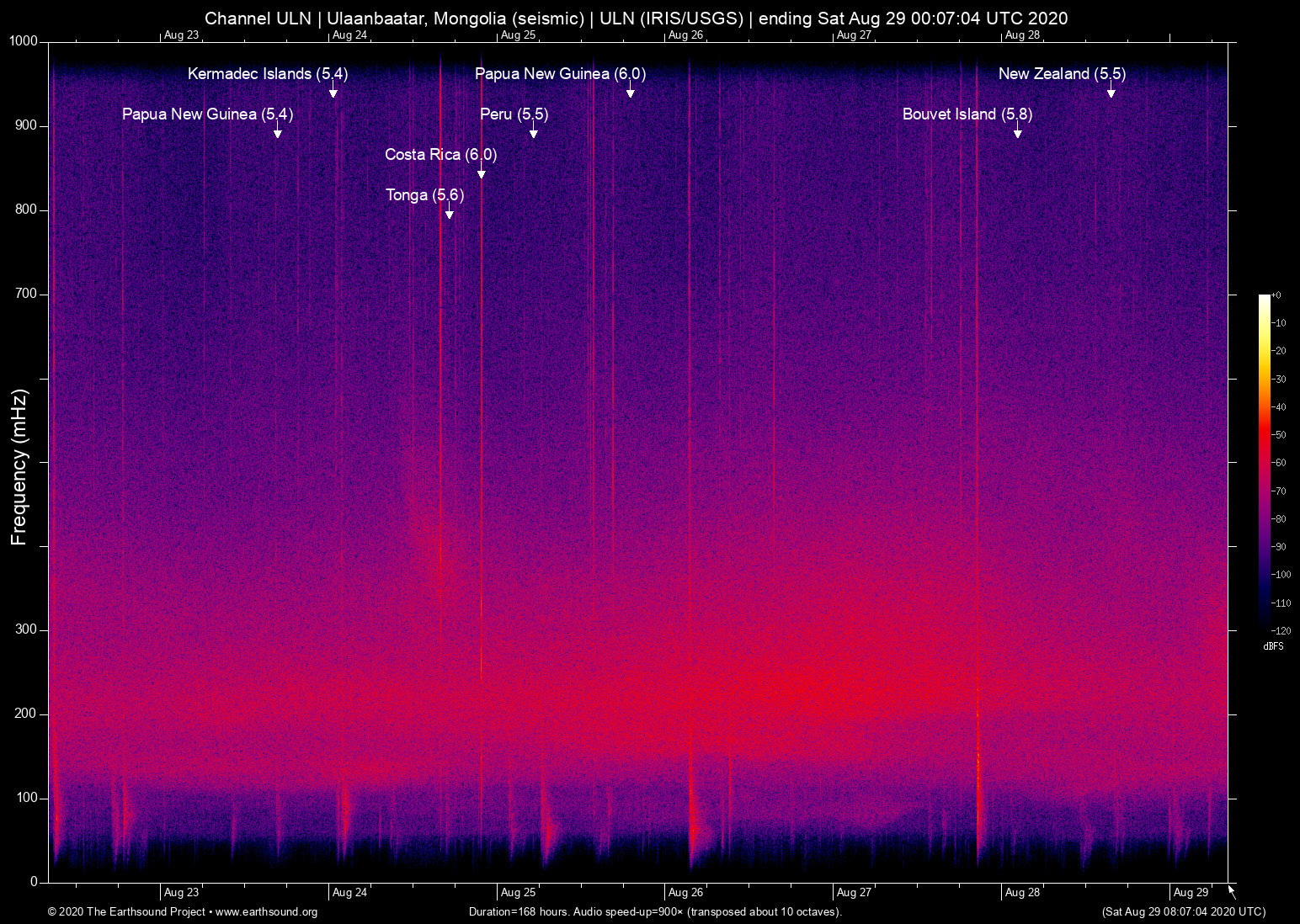Click the New Zealand (5.5) arrow marker
Image resolution: width=1300 pixels, height=924 pixels.
[x=1111, y=93]
